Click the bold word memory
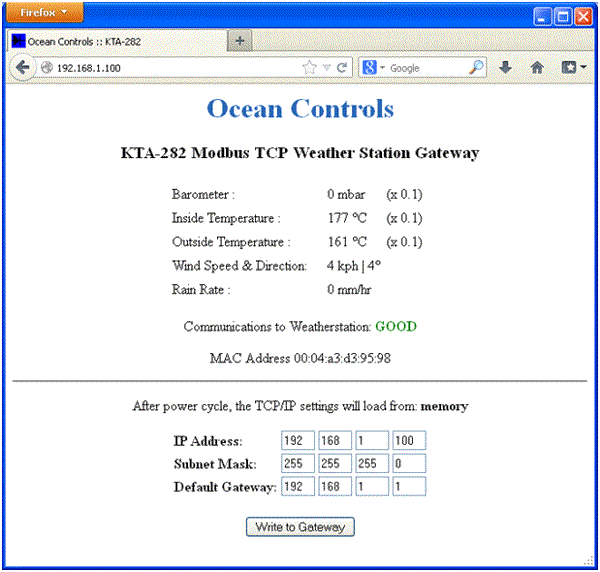Viewport: 600px width, 572px height. coord(444,406)
